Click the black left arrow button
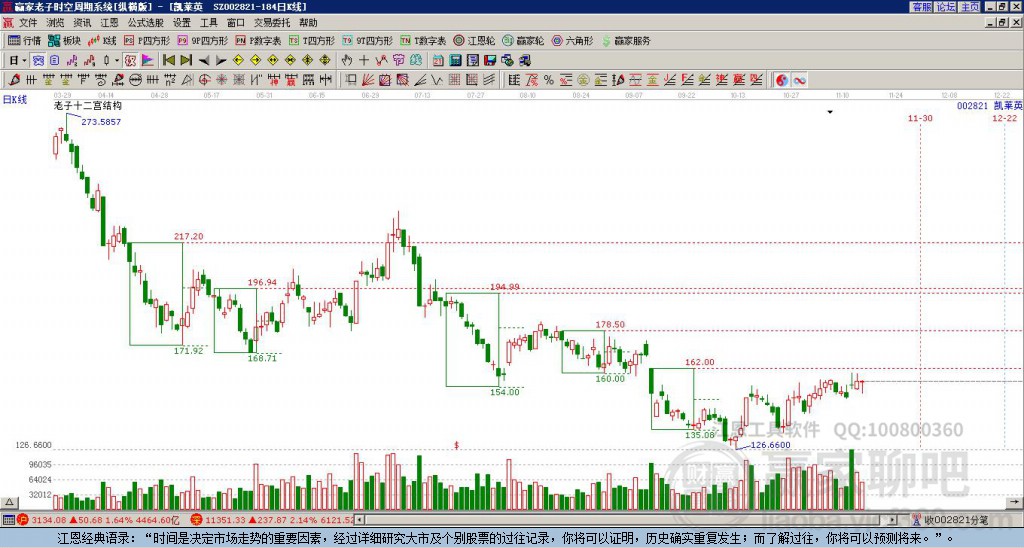The width and height of the screenshot is (1024, 548). click(204, 60)
